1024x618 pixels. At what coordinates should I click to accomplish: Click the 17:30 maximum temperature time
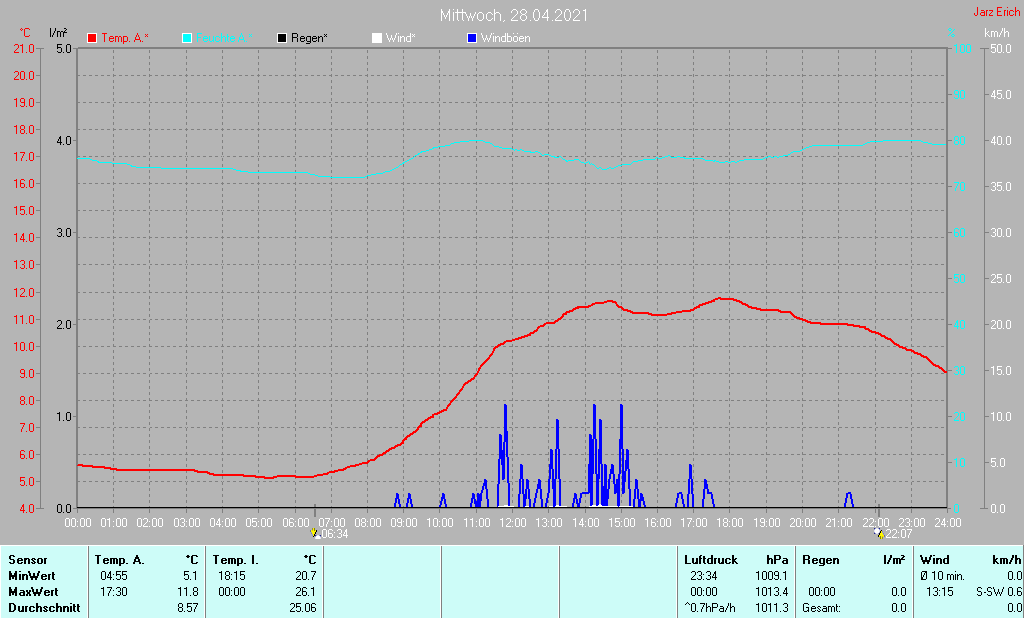pyautogui.click(x=114, y=592)
